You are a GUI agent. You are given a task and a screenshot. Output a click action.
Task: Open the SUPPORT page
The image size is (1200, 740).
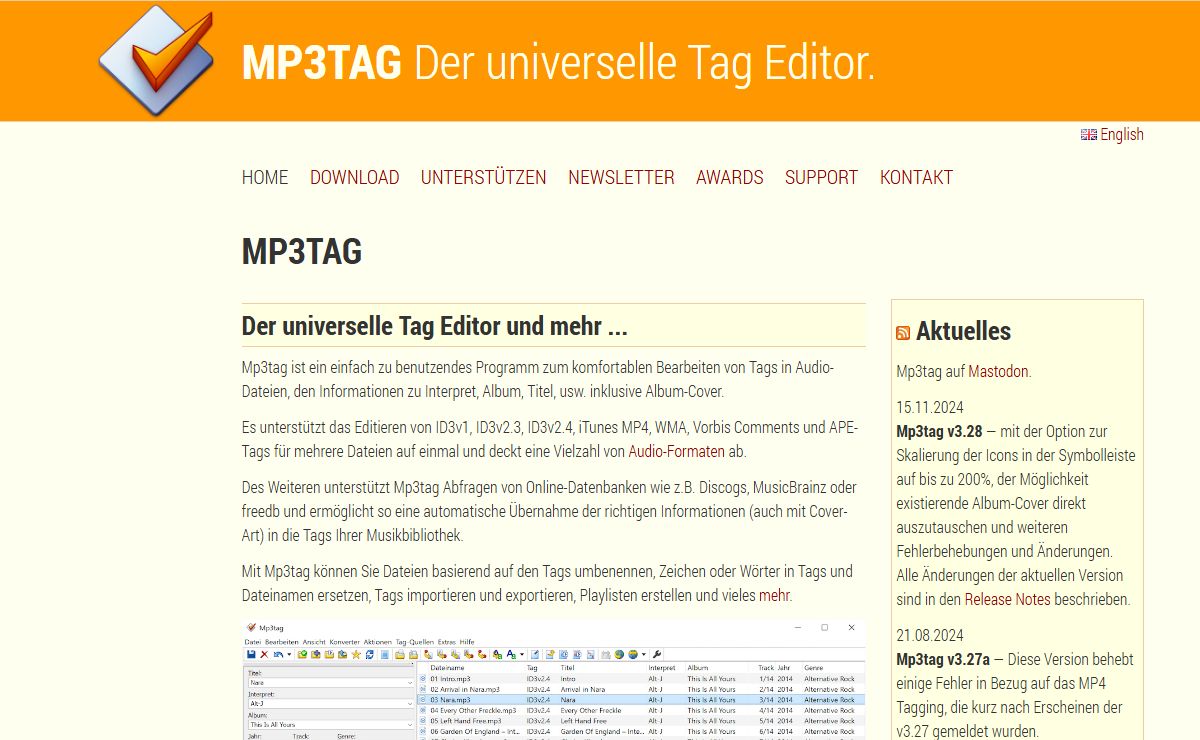coord(821,177)
